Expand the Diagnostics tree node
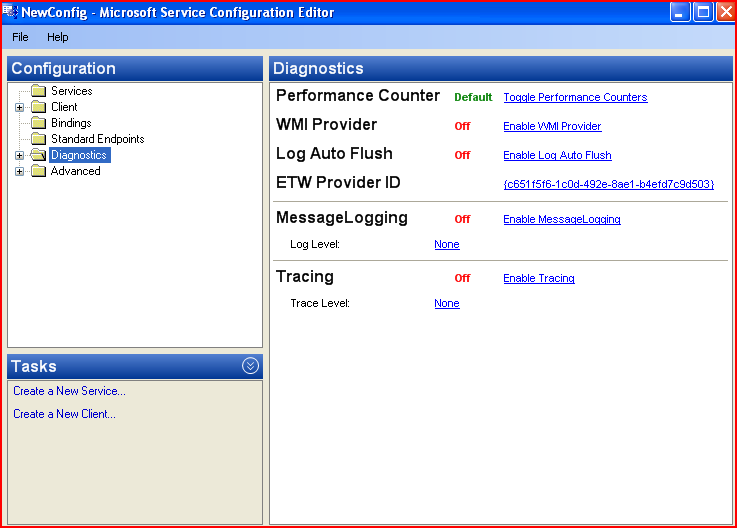Image resolution: width=737 pixels, height=528 pixels. 19,155
